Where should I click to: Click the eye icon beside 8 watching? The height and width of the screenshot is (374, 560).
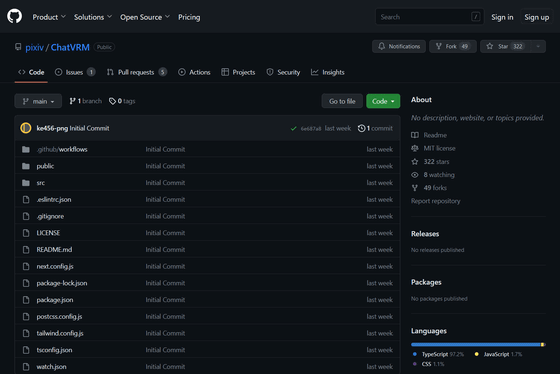pos(415,175)
